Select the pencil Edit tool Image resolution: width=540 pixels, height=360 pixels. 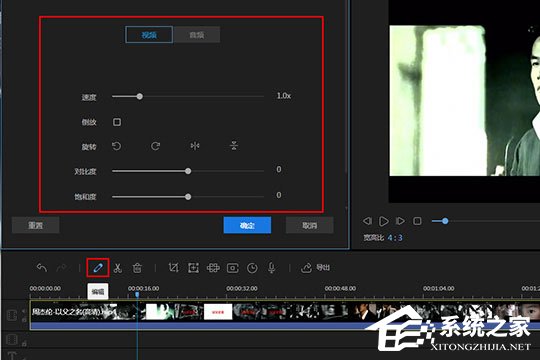[98, 268]
